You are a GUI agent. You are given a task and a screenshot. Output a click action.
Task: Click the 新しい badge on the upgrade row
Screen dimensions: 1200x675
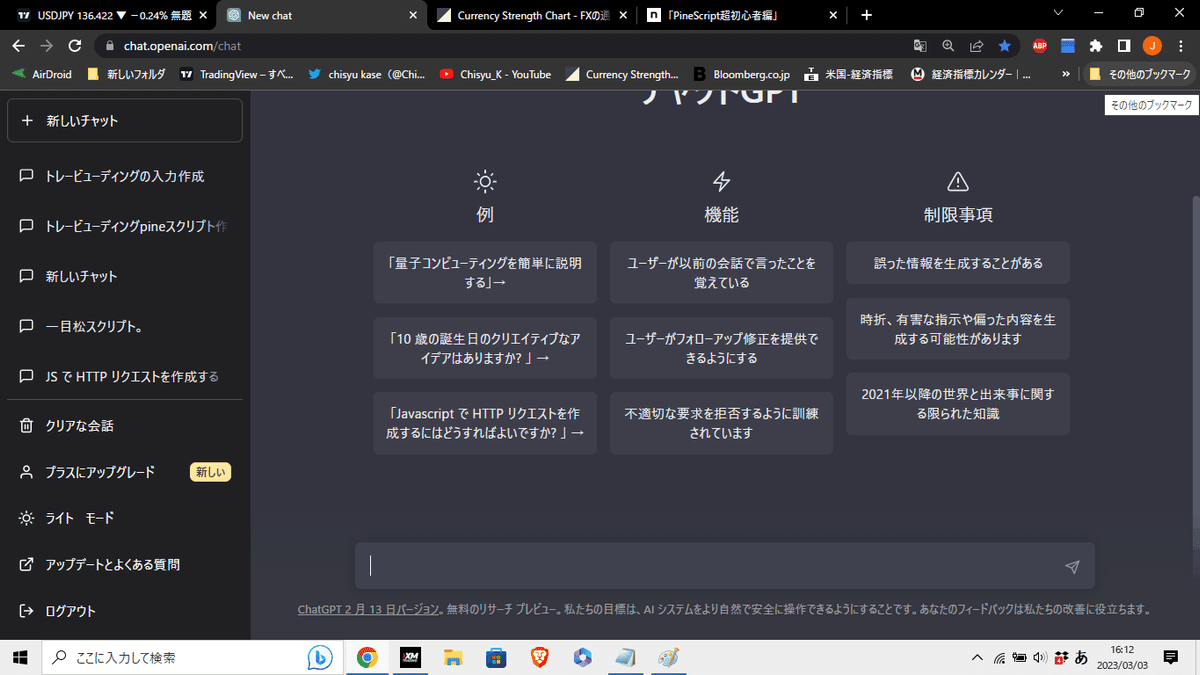[210, 472]
